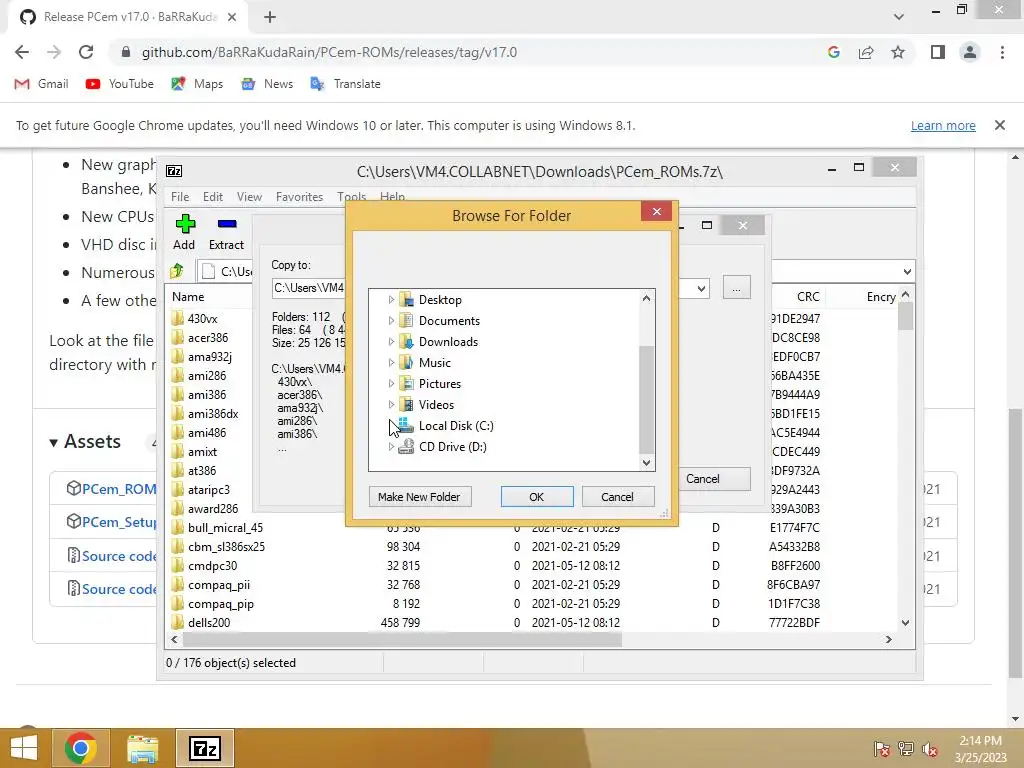The height and width of the screenshot is (768, 1024).
Task: Select the Downloads folder
Action: tap(448, 342)
